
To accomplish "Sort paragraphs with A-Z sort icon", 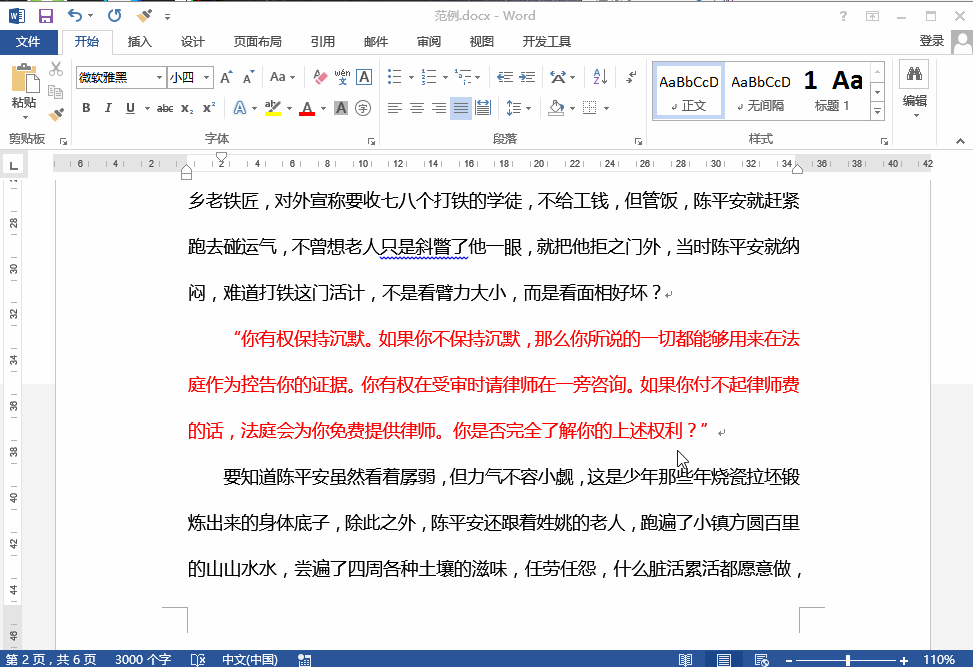I will (600, 77).
